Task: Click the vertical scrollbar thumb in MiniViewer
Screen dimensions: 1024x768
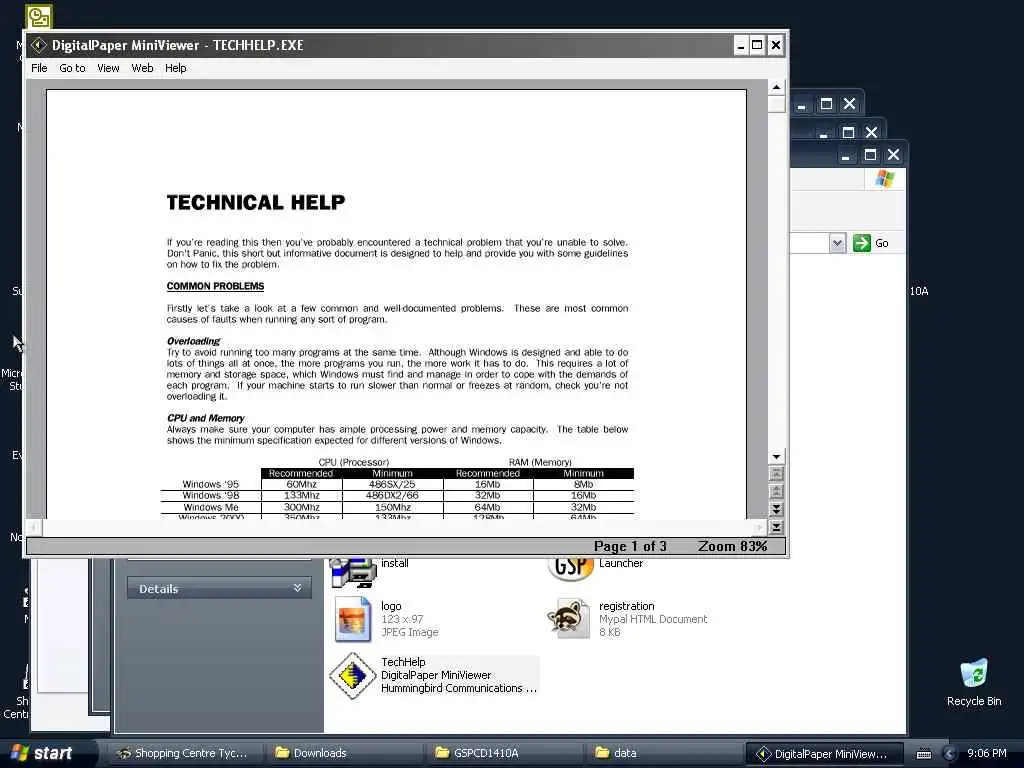Action: pyautogui.click(x=776, y=104)
